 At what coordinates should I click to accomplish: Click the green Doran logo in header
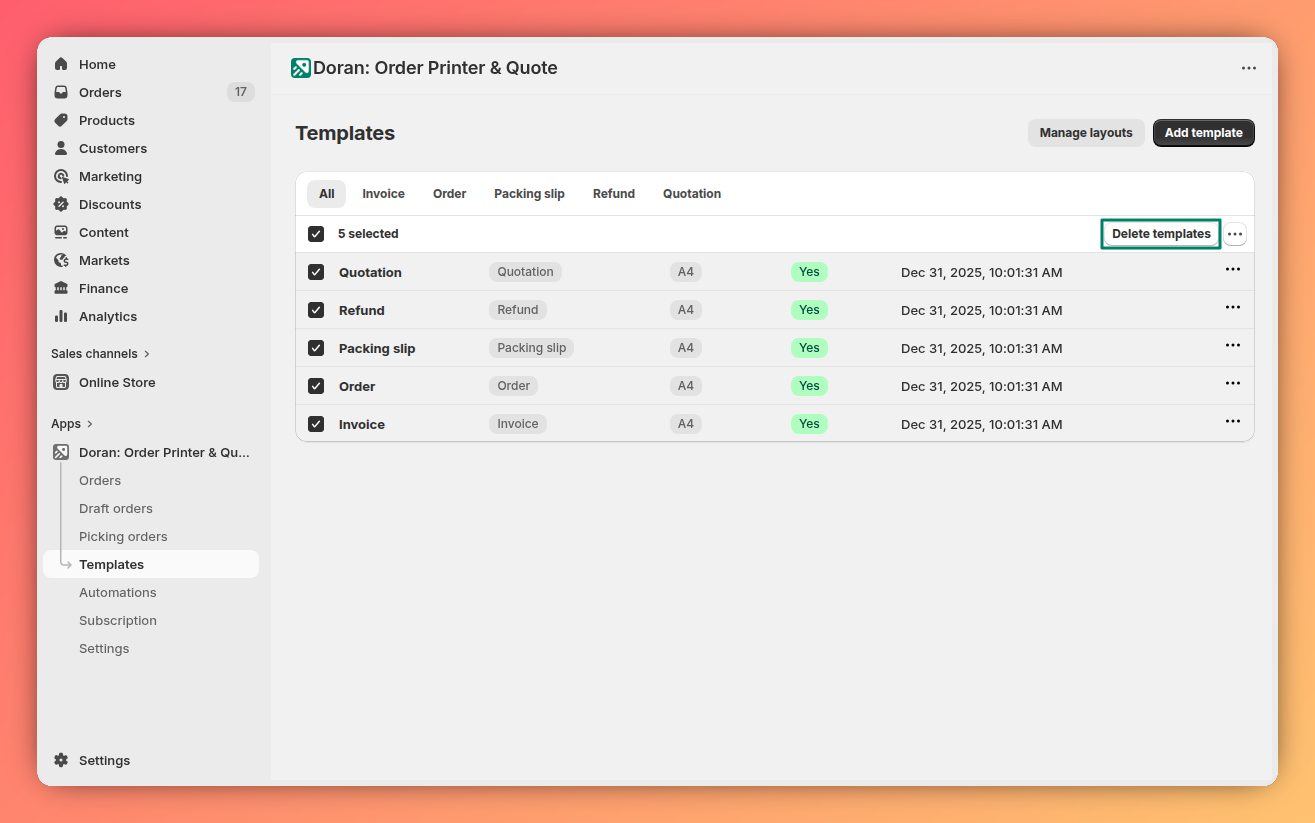coord(301,68)
